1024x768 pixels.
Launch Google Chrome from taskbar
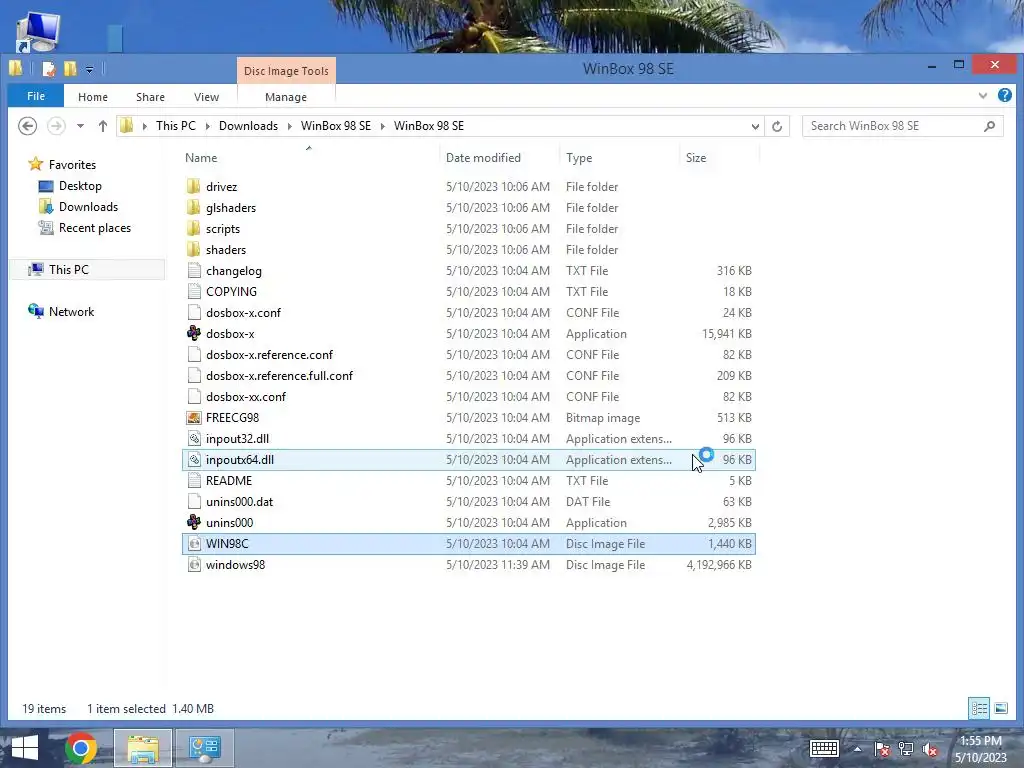(81, 748)
